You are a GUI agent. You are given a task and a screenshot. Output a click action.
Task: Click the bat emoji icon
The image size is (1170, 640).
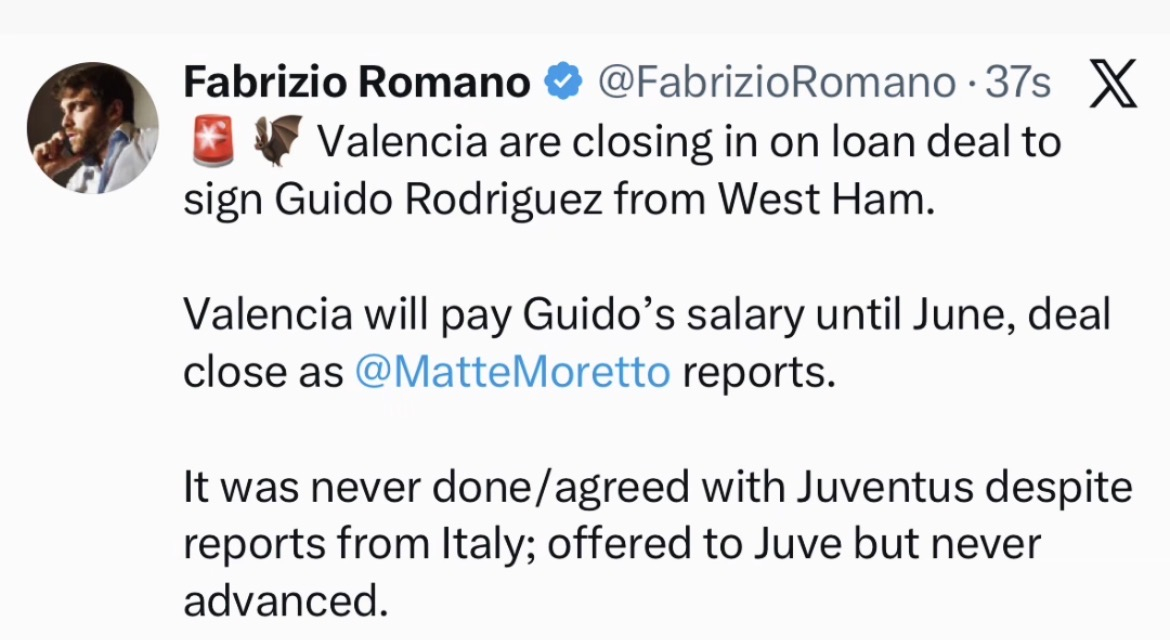277,143
